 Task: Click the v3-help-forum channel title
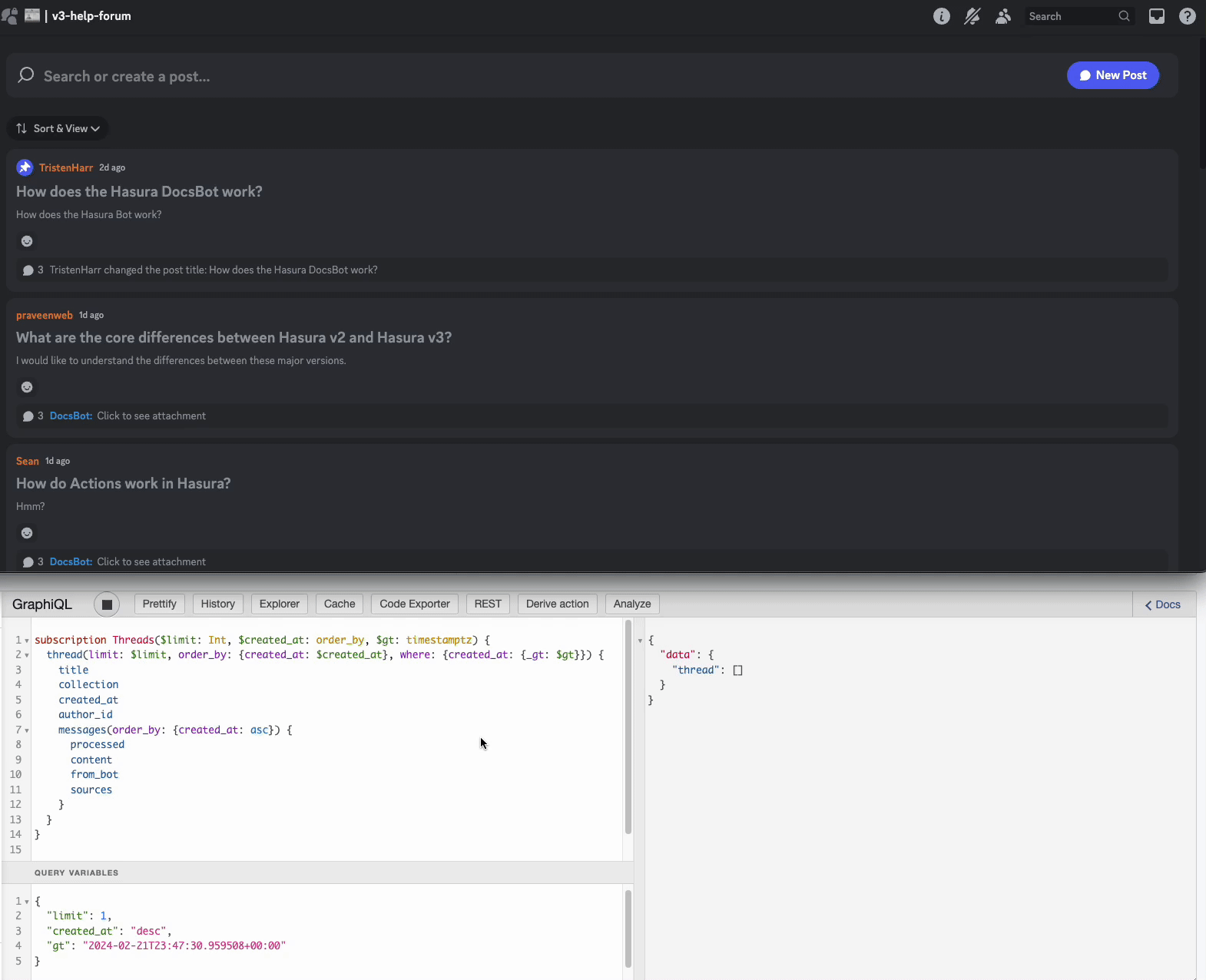click(x=91, y=15)
